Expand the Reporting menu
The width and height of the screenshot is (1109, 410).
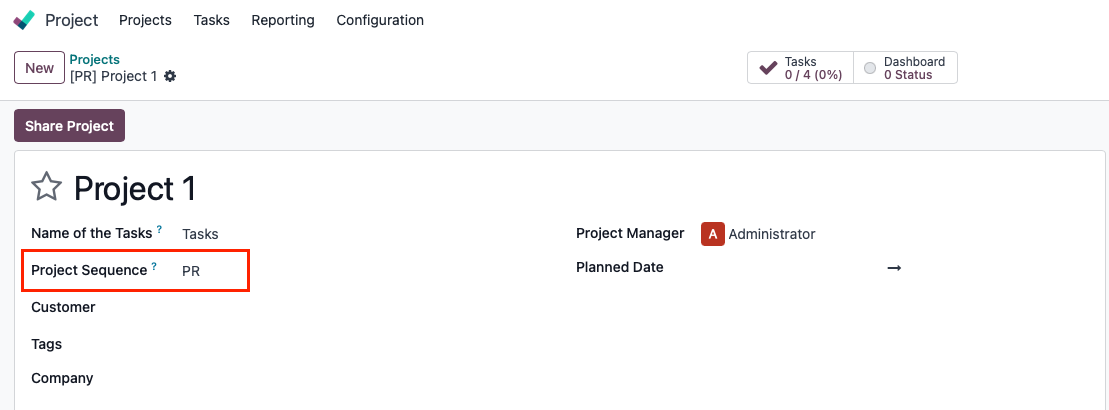pyautogui.click(x=283, y=20)
